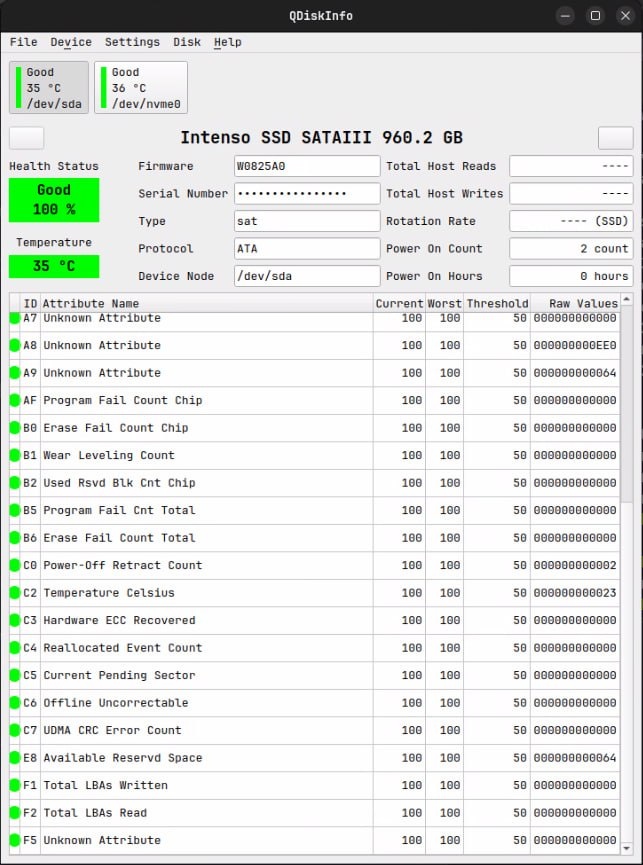The height and width of the screenshot is (865, 643).
Task: Click the Device Node field /dev/sda
Action: [307, 276]
